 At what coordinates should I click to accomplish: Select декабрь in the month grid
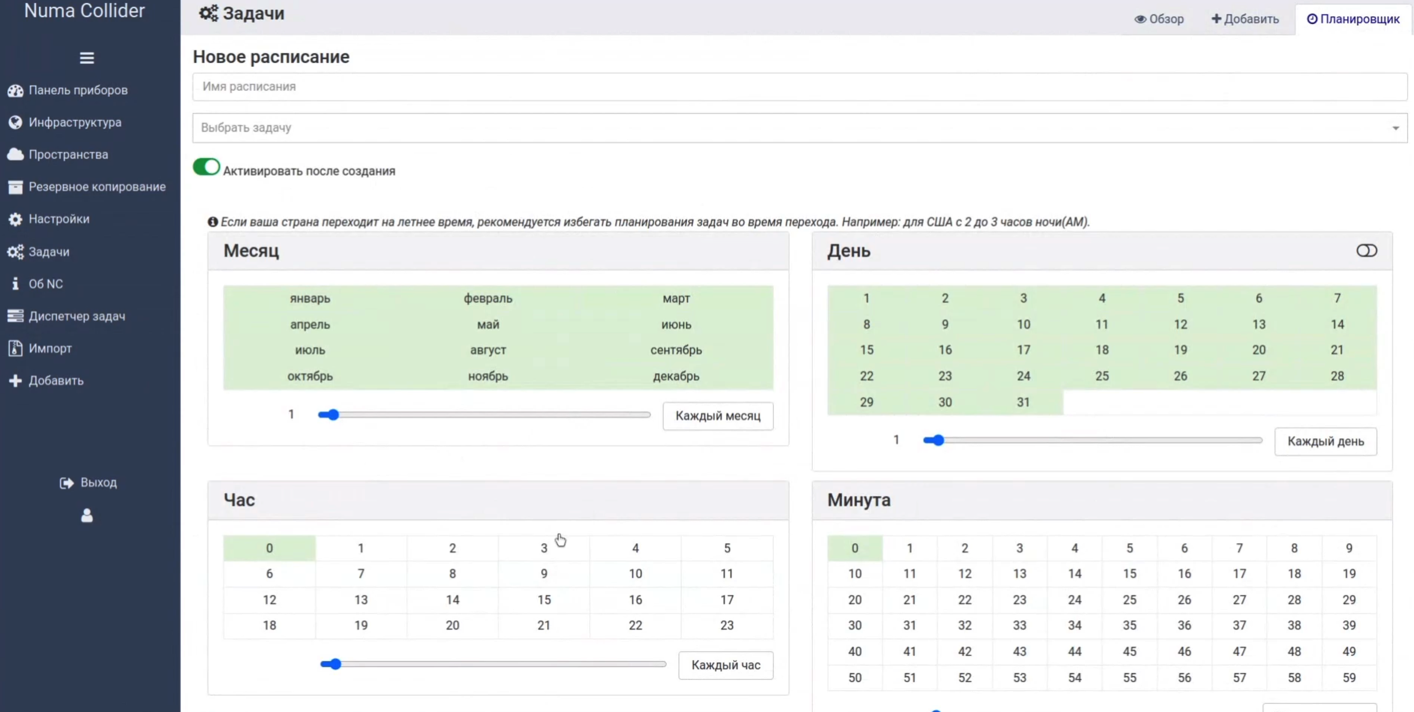676,376
